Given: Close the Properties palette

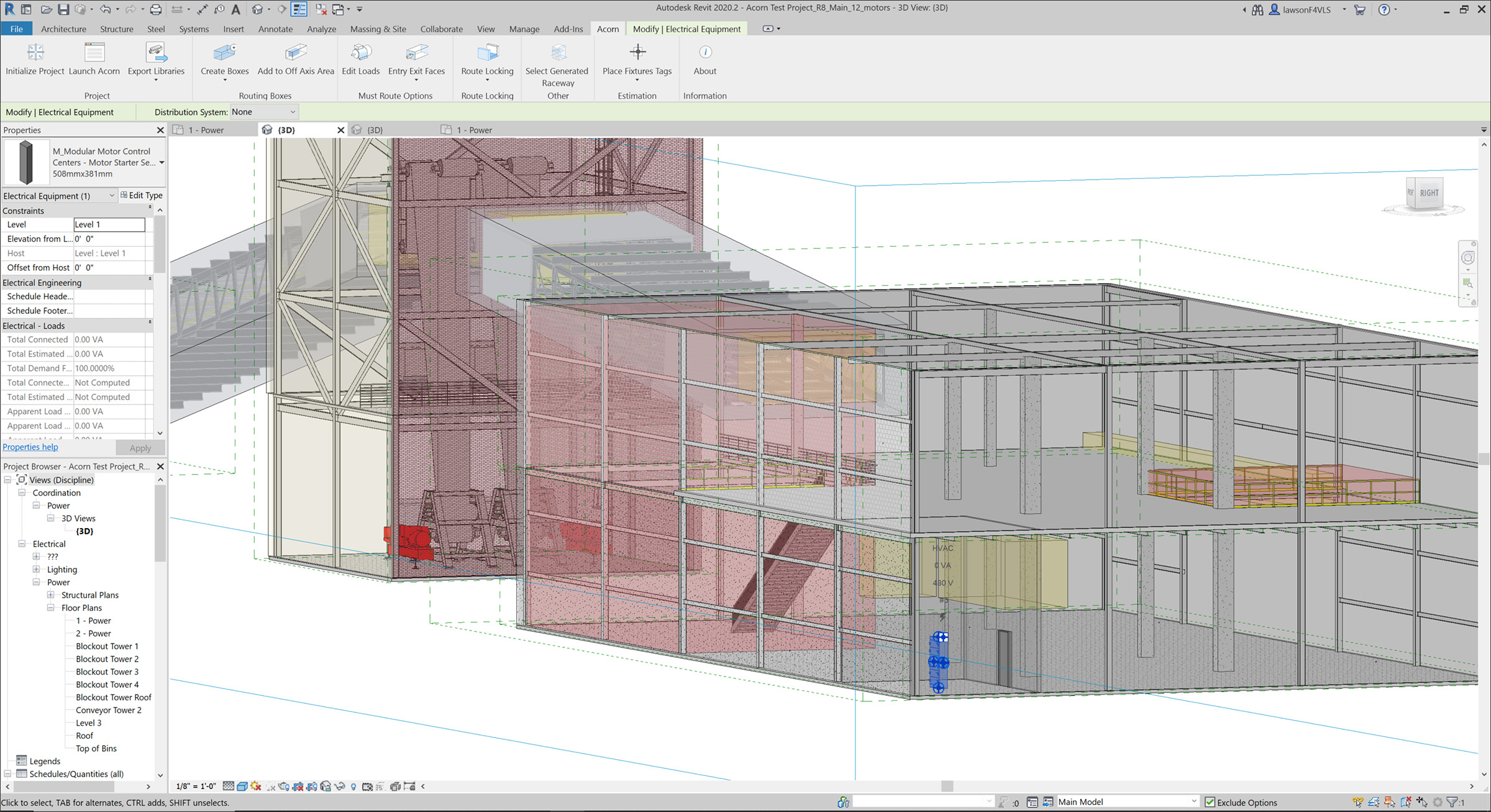Looking at the screenshot, I should pyautogui.click(x=160, y=130).
